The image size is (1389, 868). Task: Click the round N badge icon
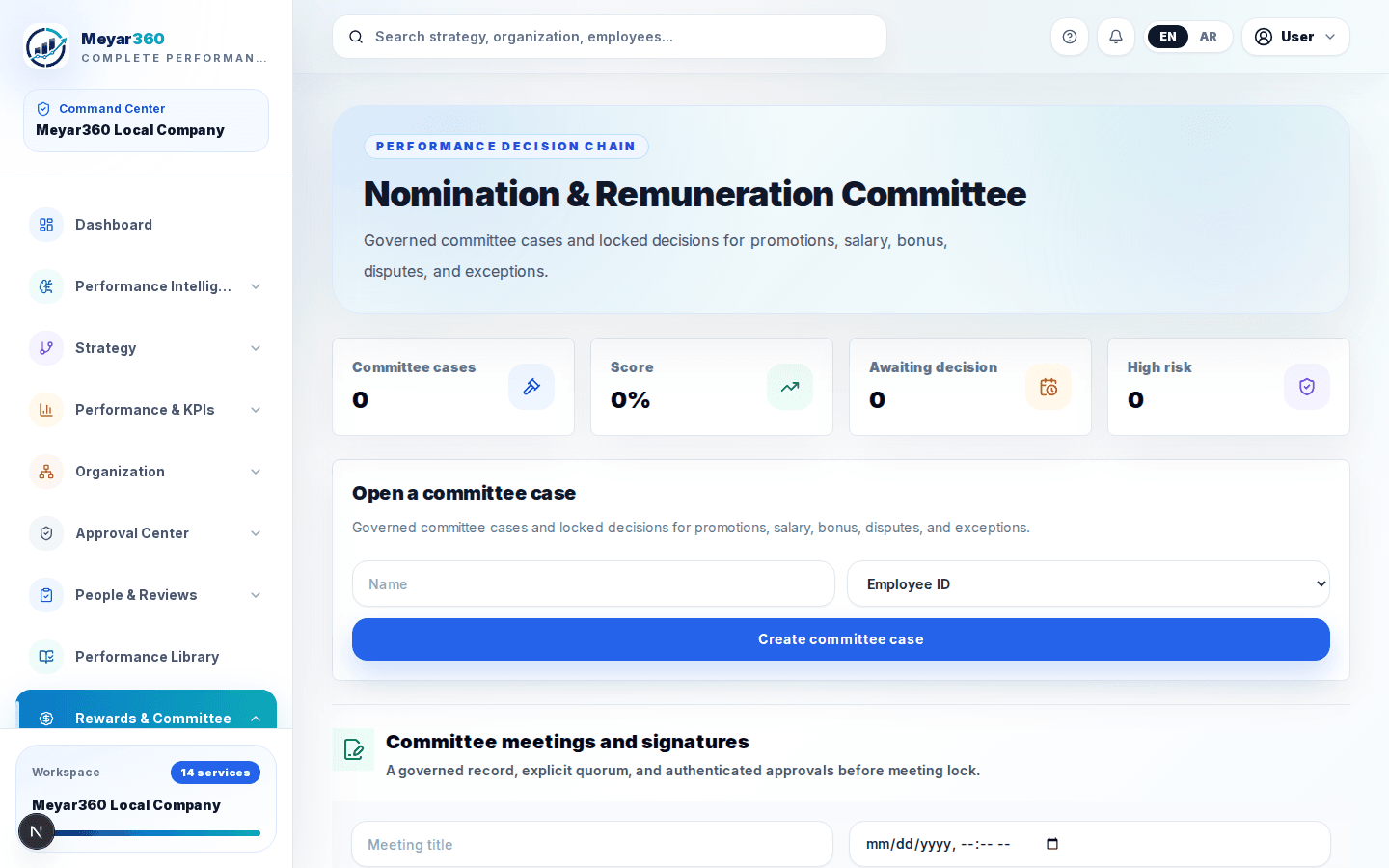[x=37, y=831]
